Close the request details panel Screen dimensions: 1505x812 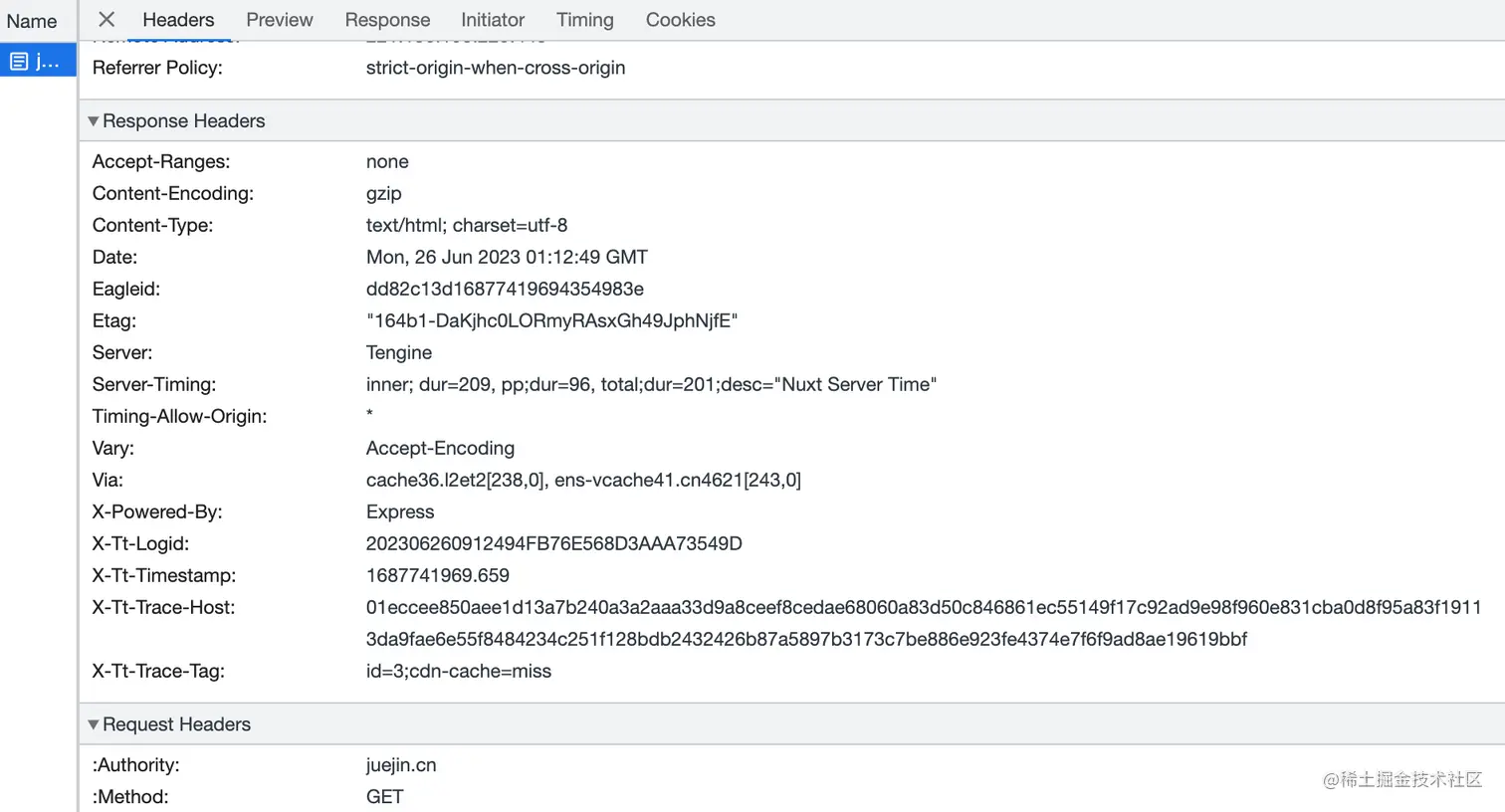[107, 20]
